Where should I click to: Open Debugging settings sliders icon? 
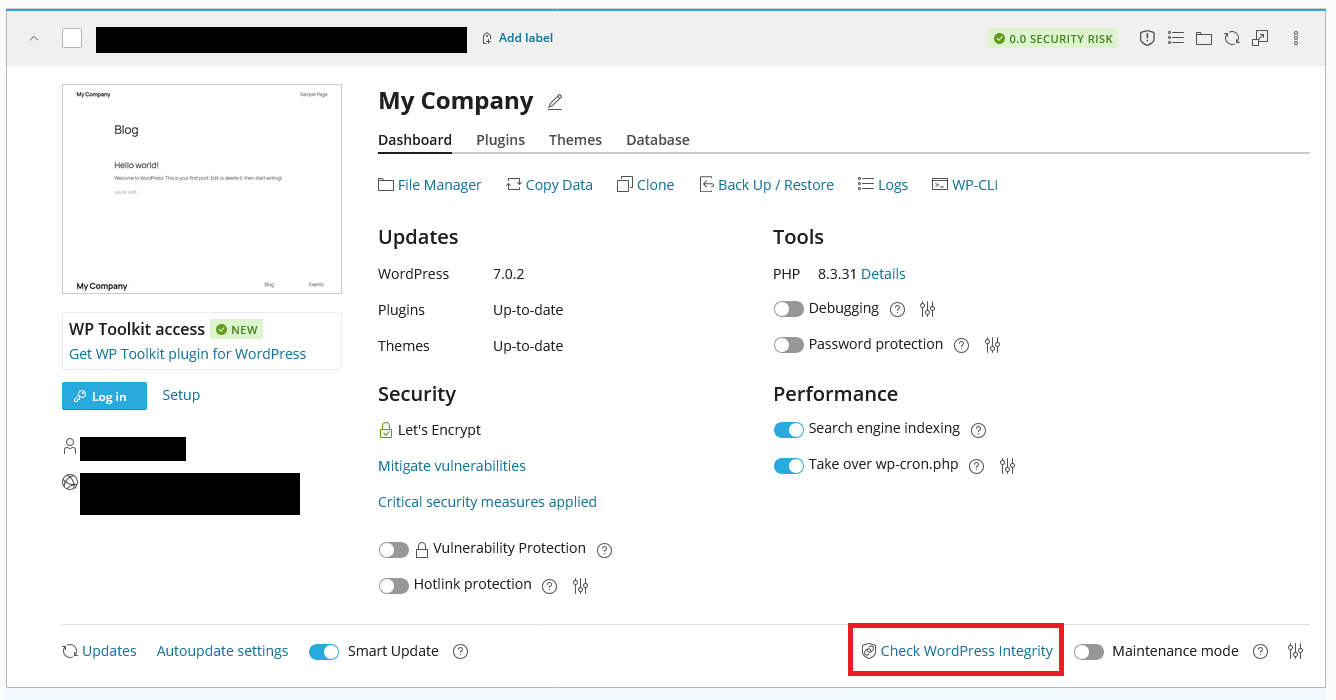point(928,310)
